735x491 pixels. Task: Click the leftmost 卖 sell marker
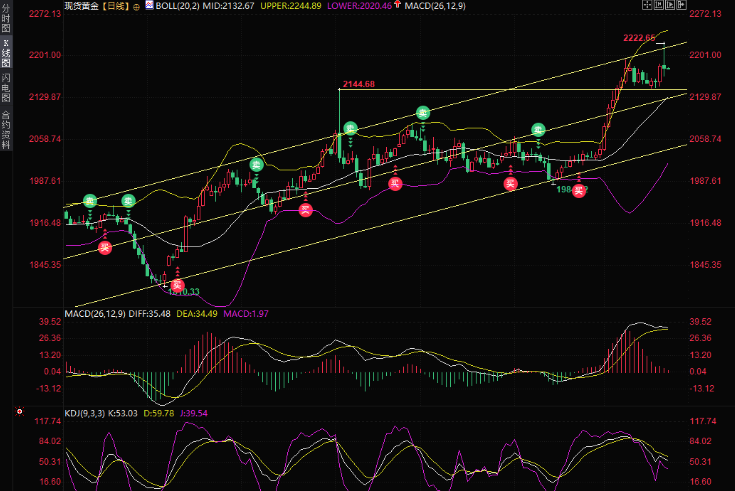coord(90,201)
